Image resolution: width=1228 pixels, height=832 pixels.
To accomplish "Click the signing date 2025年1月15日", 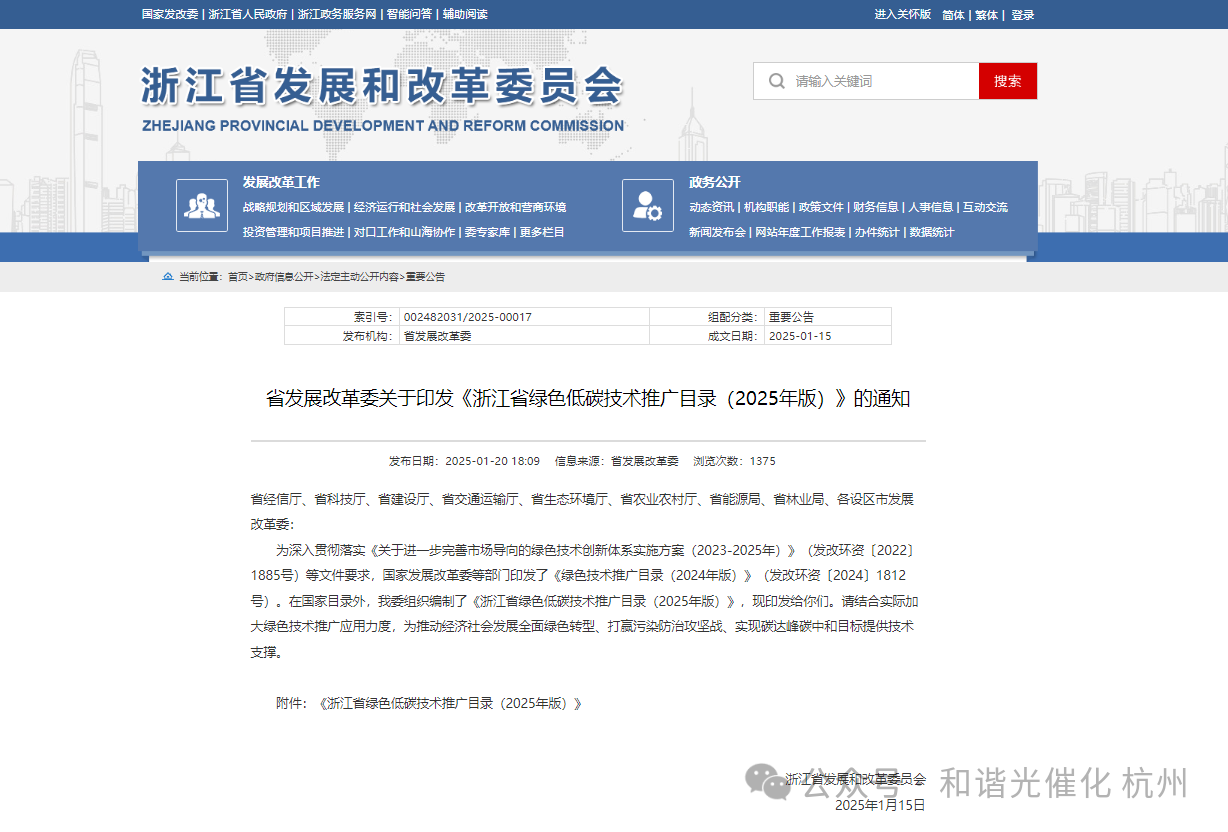I will pyautogui.click(x=880, y=805).
